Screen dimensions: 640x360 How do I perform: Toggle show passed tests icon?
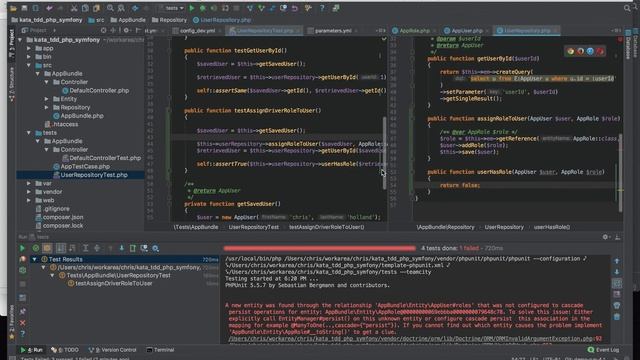pyautogui.click(x=36, y=248)
